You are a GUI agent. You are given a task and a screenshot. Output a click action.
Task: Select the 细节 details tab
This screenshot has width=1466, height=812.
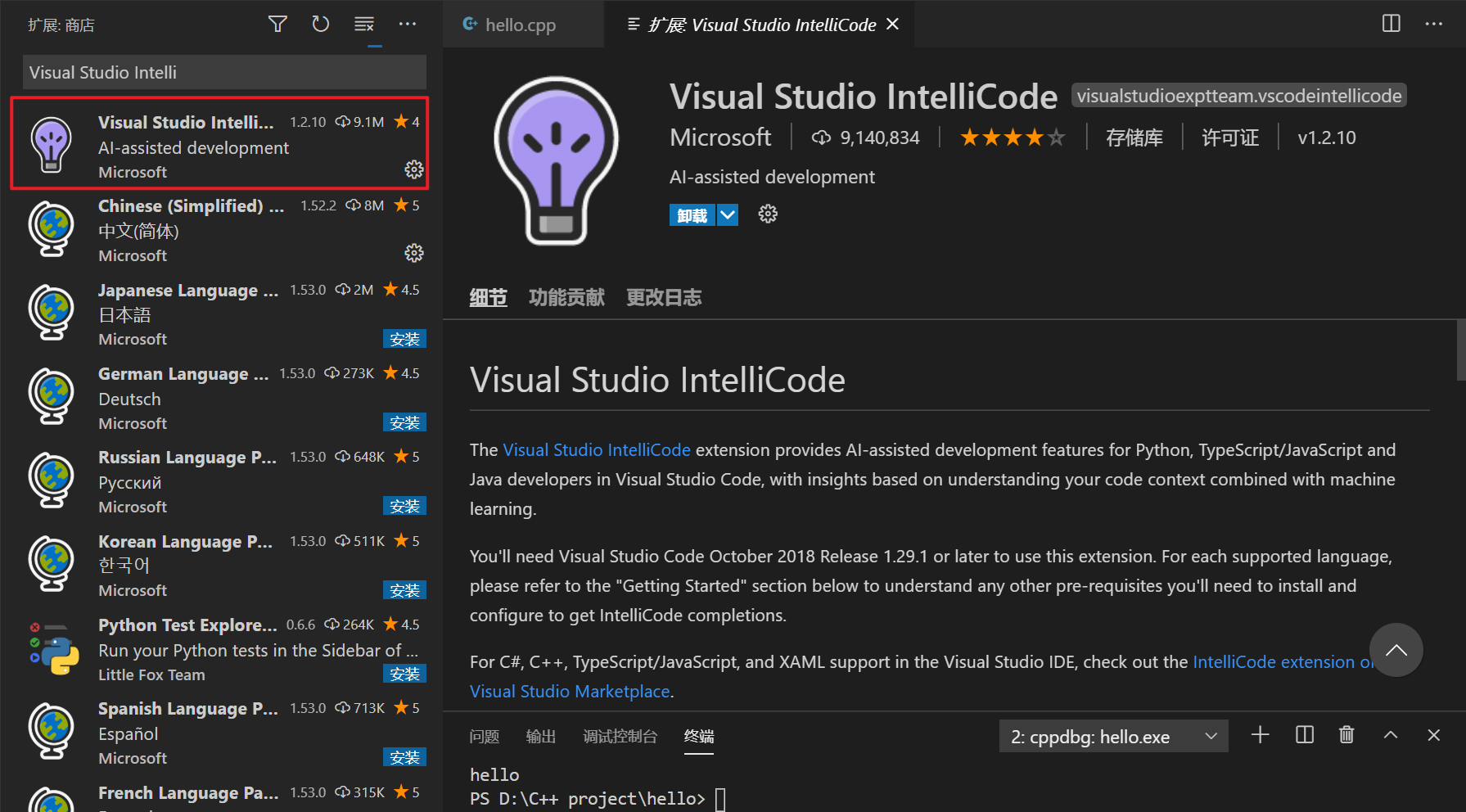coord(489,297)
